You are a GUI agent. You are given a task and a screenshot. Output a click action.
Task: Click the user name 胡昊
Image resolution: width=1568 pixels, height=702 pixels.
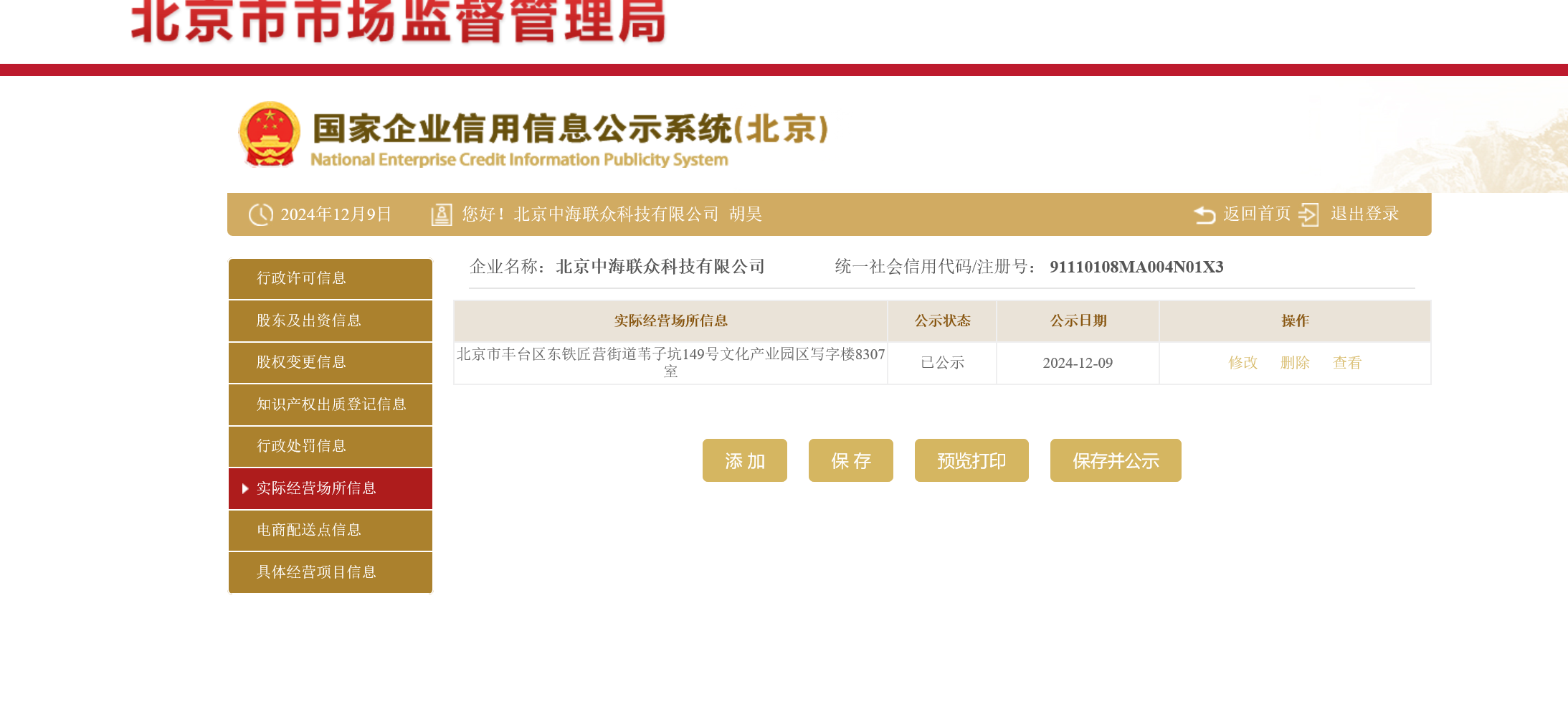click(746, 214)
